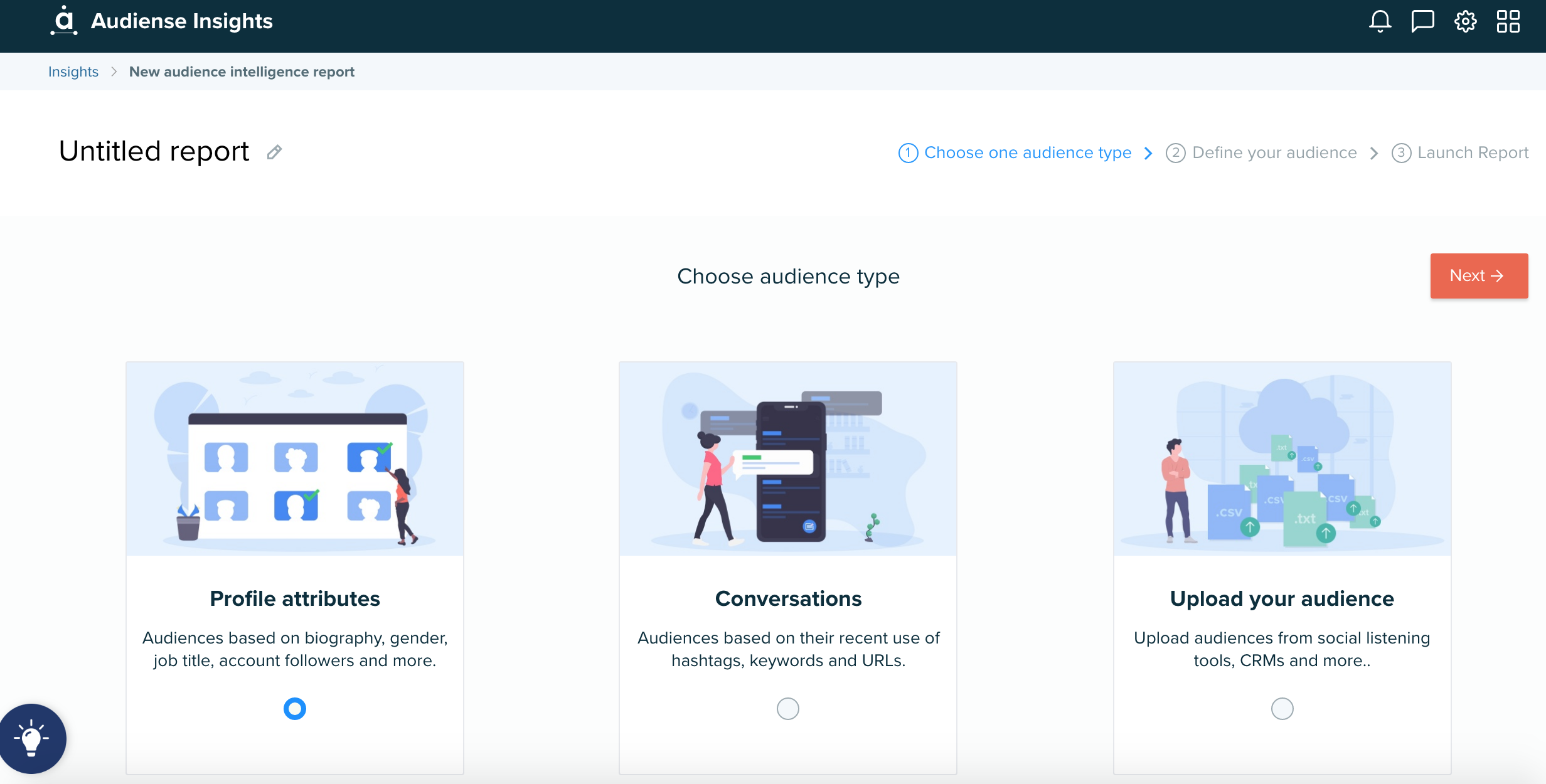Viewport: 1546px width, 784px height.
Task: Open settings with the gear icon
Action: pos(1466,21)
